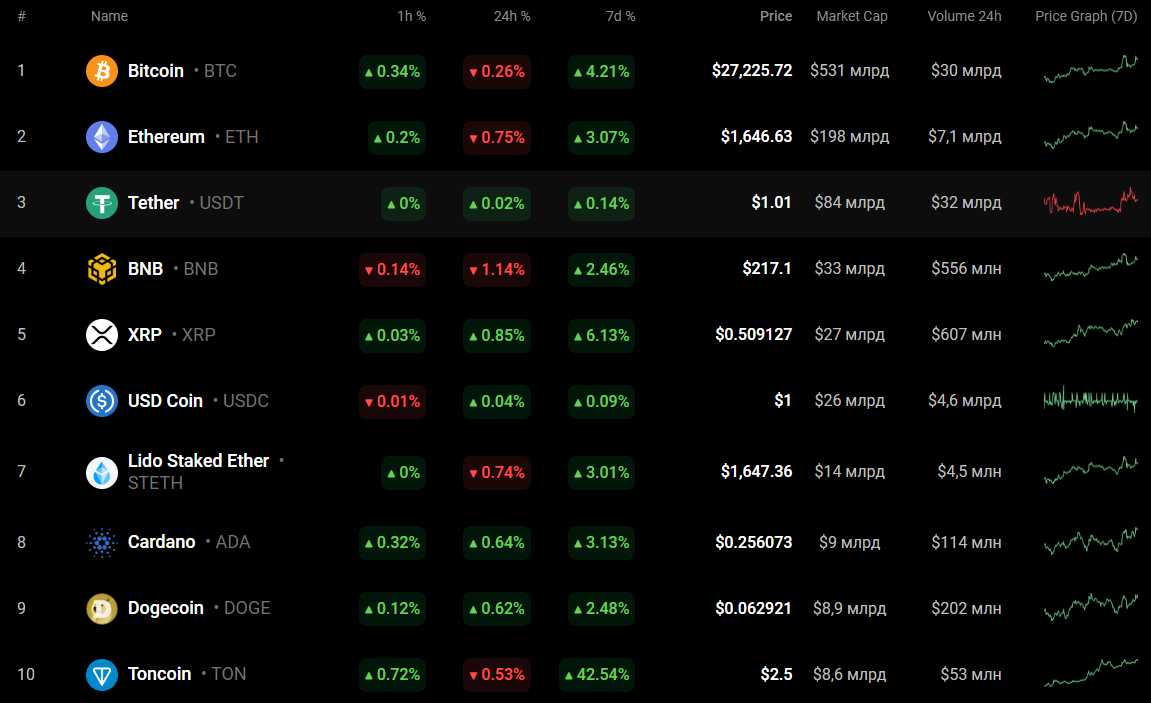View USD Coin's 7-day price graph
The width and height of the screenshot is (1151, 703).
coord(1090,400)
